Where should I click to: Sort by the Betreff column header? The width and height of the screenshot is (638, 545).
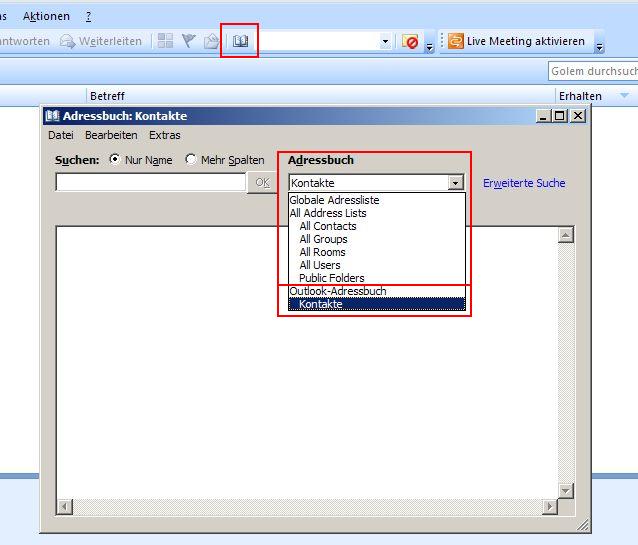[x=107, y=96]
